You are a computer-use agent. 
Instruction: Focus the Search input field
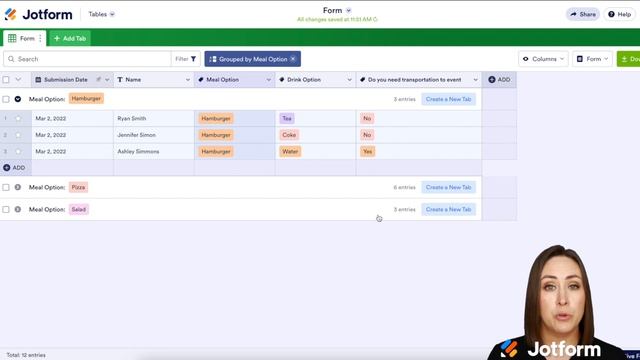pyautogui.click(x=87, y=59)
